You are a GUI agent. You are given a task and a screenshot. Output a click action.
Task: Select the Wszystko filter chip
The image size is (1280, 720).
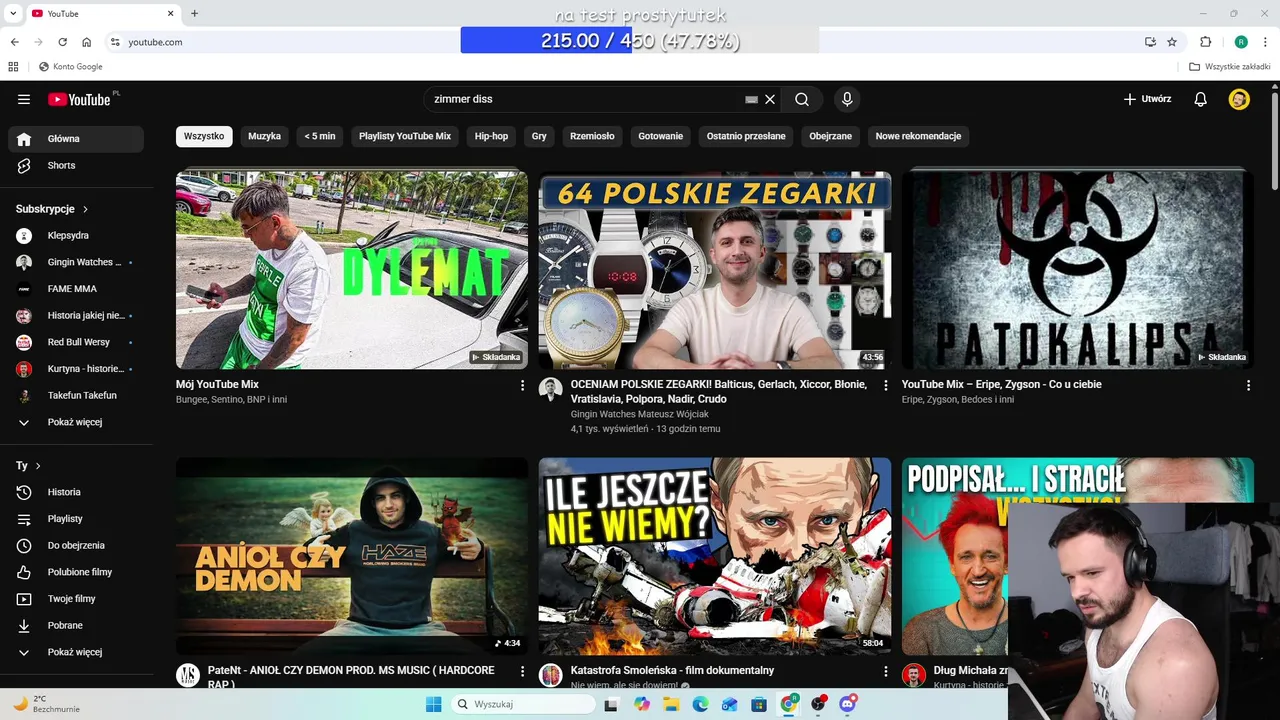tap(204, 136)
